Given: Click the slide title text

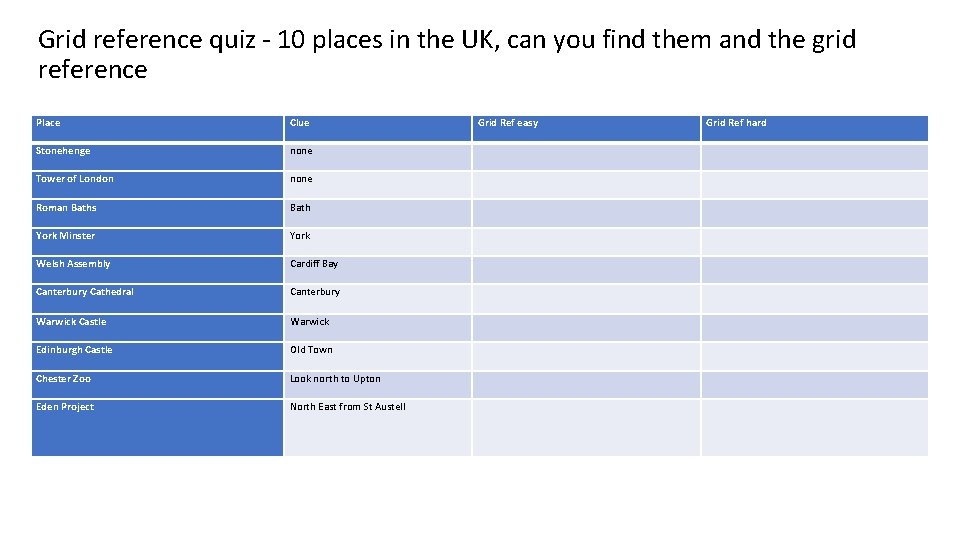Looking at the screenshot, I should tap(446, 55).
